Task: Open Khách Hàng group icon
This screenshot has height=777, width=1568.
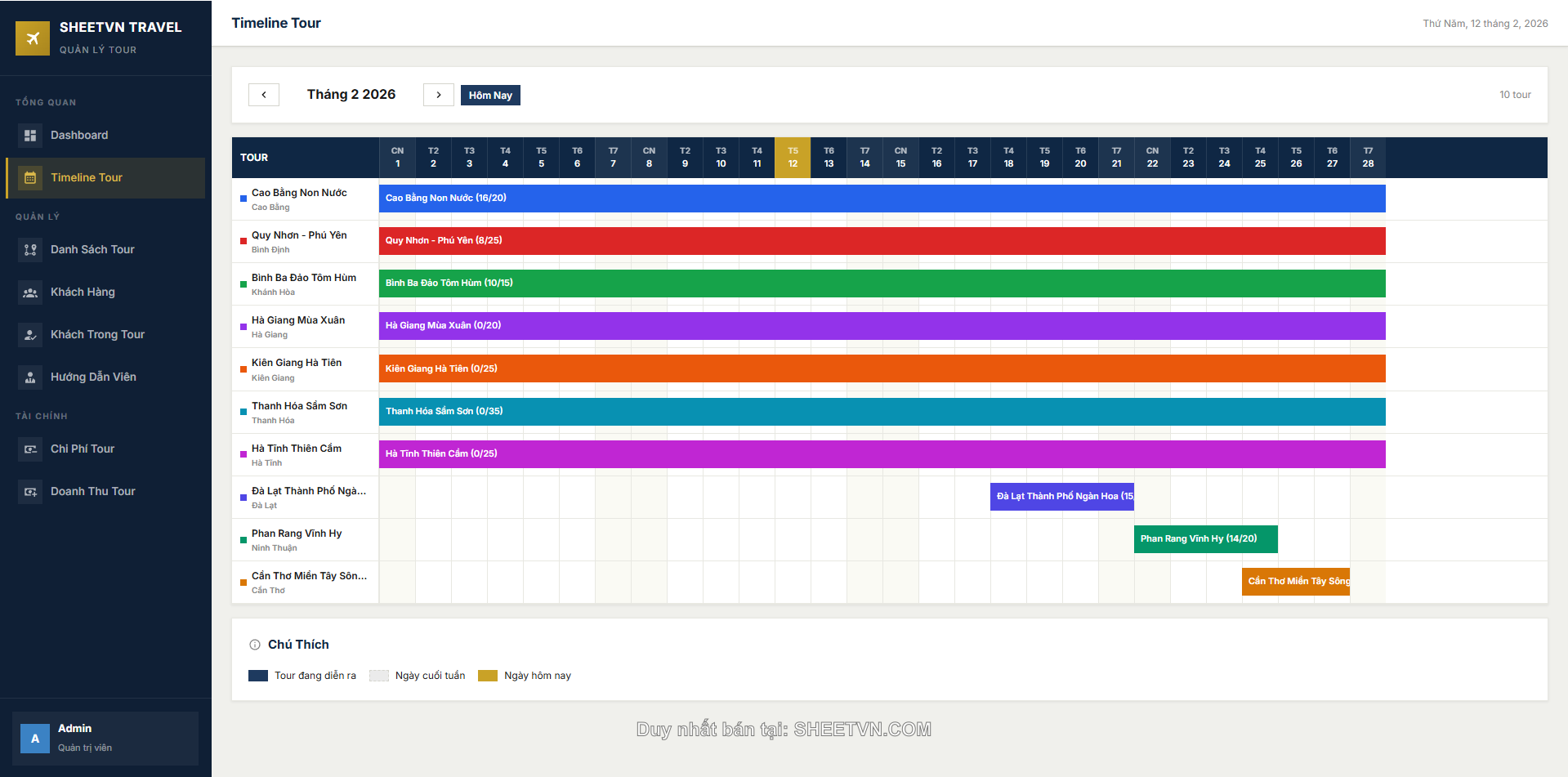Action: [x=30, y=292]
